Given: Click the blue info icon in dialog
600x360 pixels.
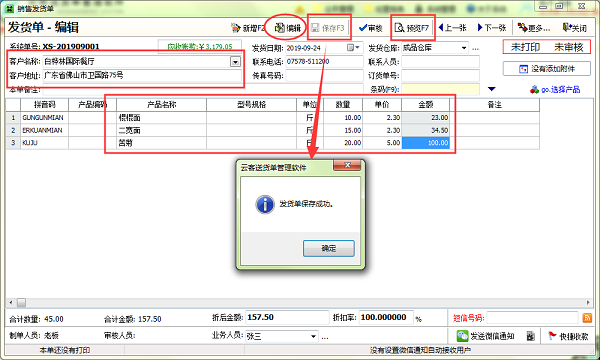Looking at the screenshot, I should coord(265,204).
